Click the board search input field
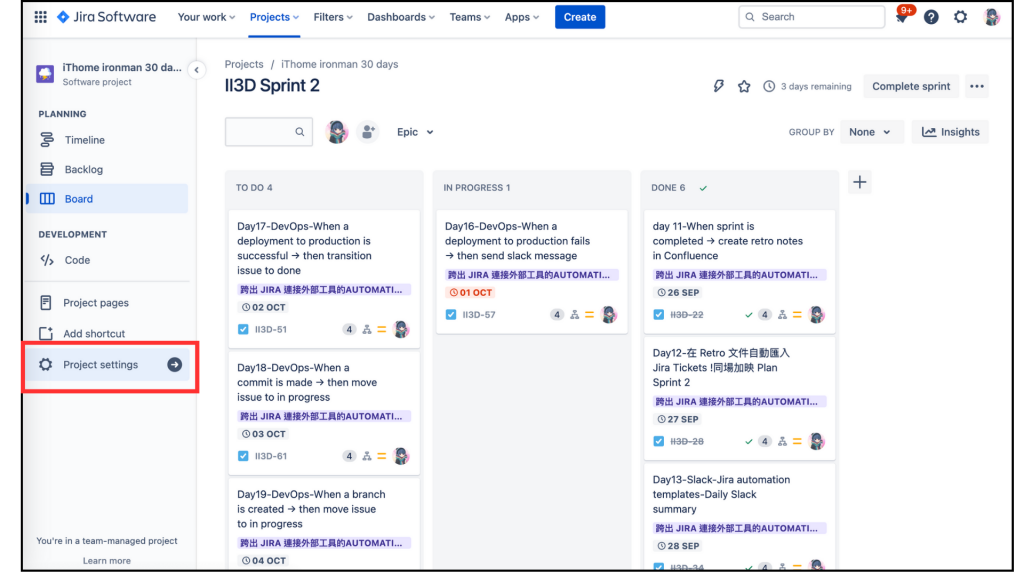 (x=268, y=132)
